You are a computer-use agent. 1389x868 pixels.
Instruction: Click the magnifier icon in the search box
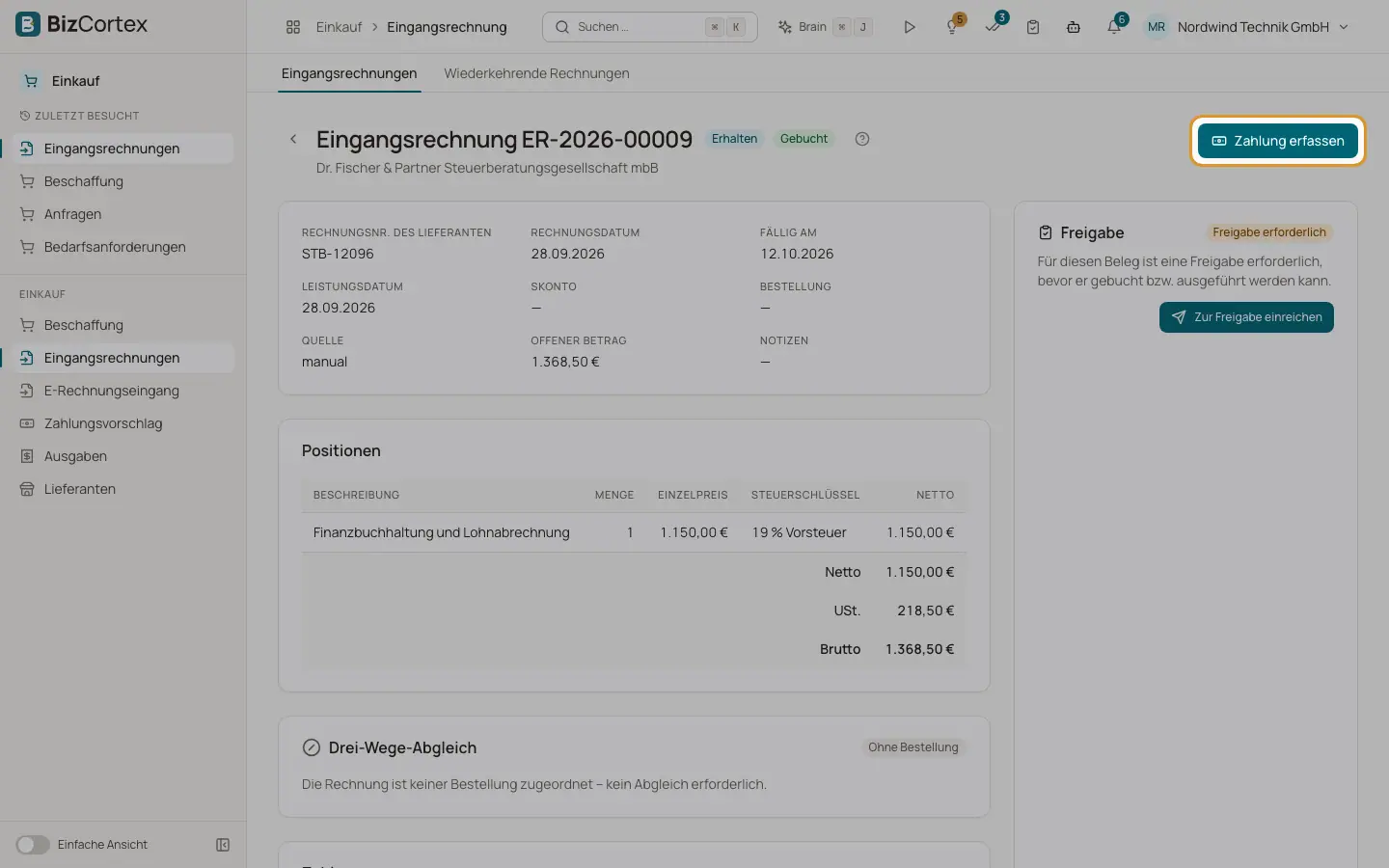(x=562, y=27)
